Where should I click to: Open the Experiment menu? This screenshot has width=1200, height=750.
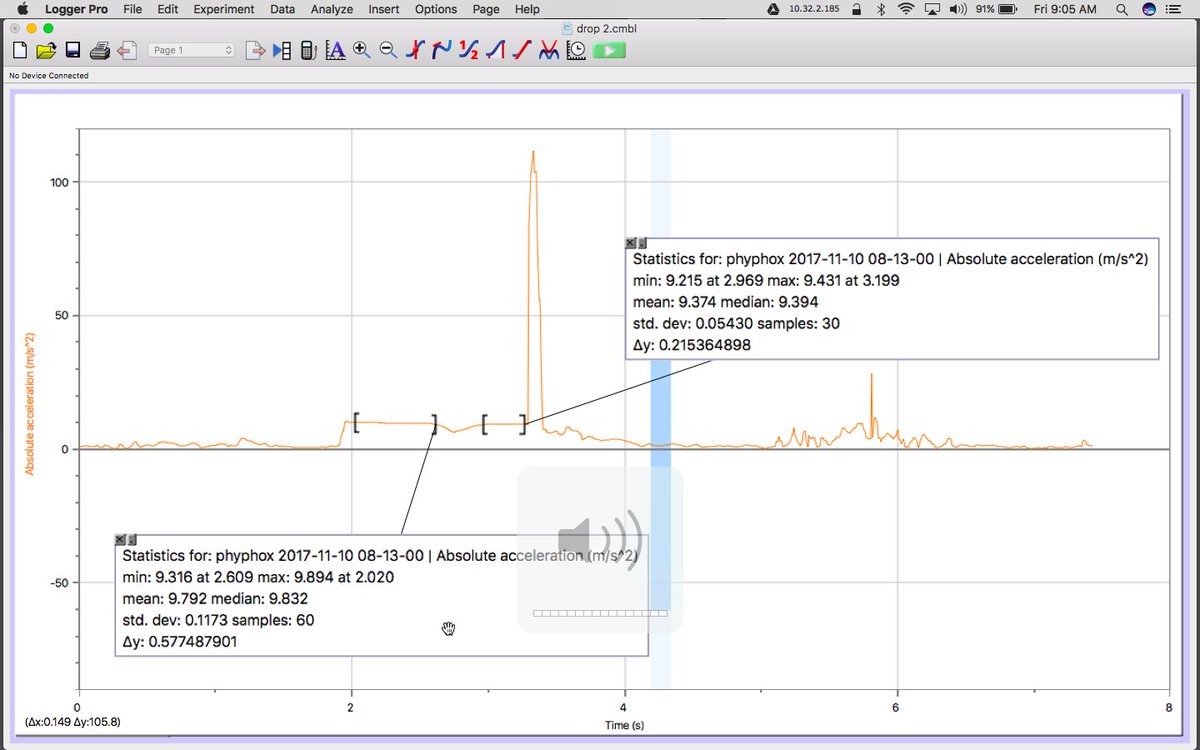pyautogui.click(x=224, y=9)
